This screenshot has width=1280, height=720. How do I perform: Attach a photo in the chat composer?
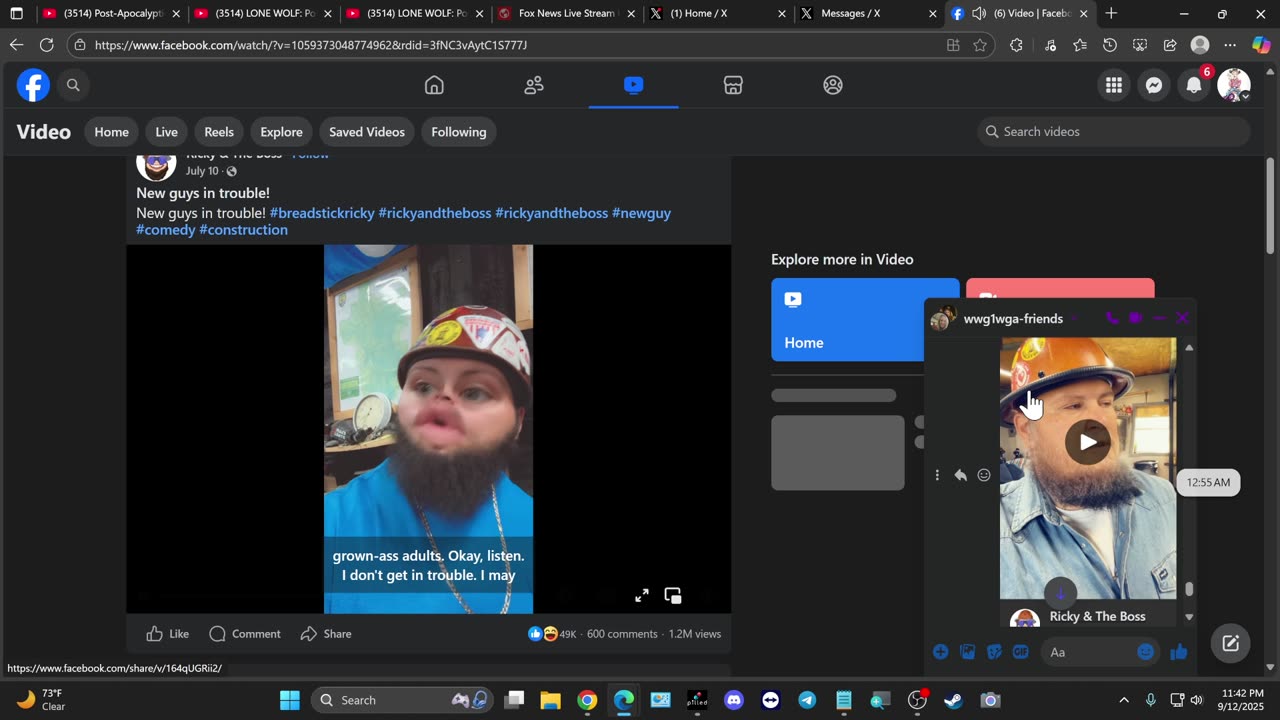coord(967,652)
